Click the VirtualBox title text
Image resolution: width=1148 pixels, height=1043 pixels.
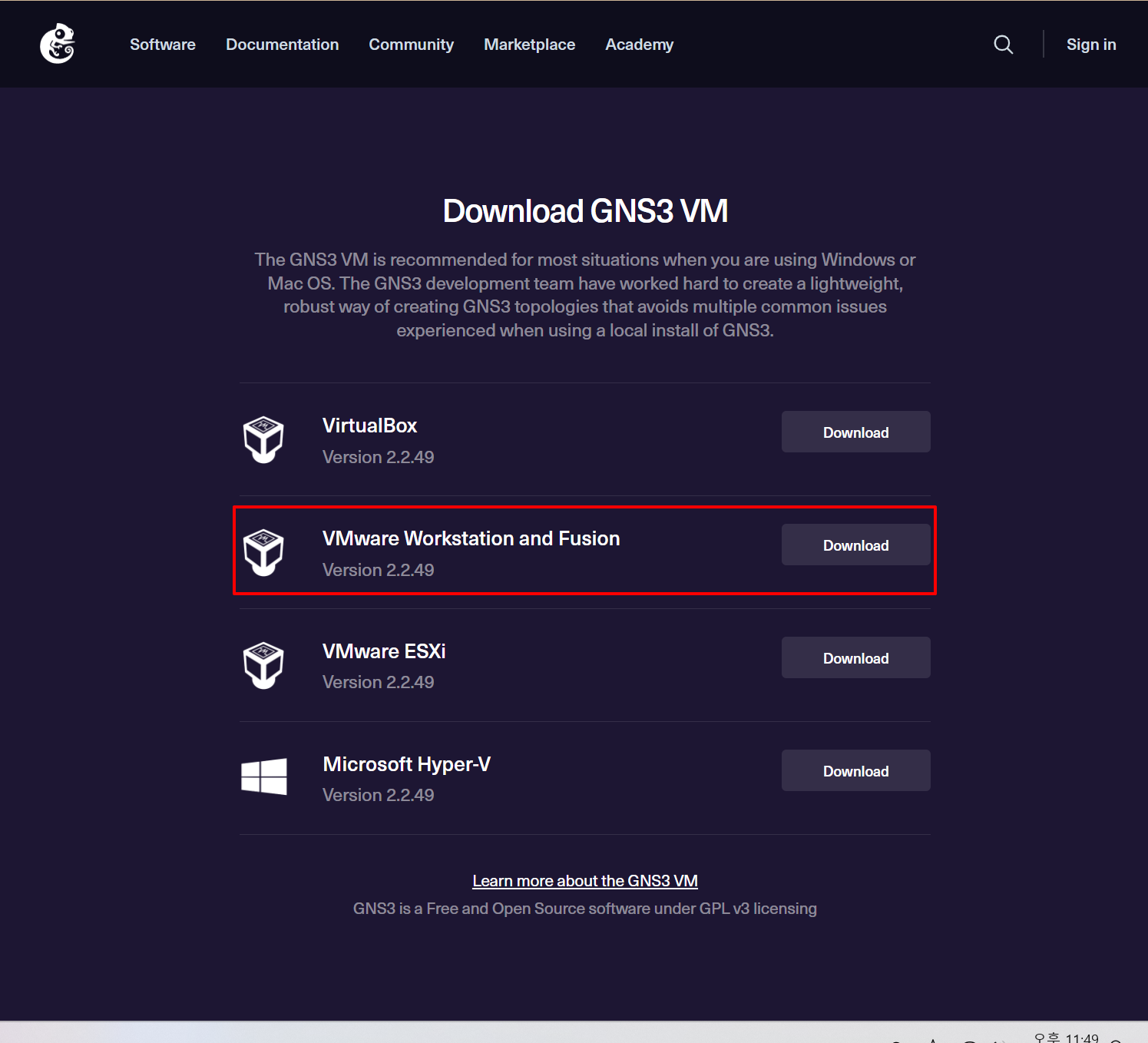(x=369, y=425)
